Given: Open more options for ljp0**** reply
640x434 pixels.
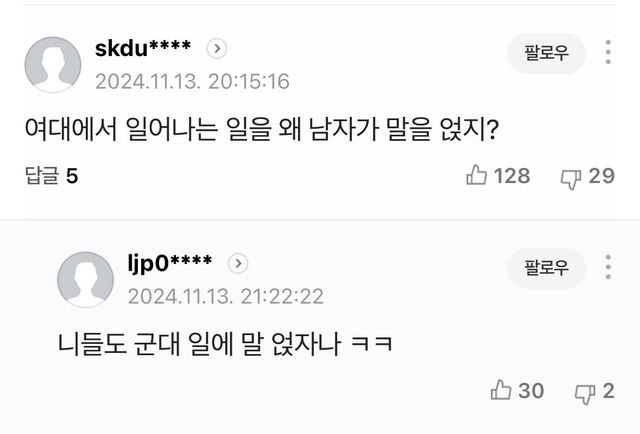Looking at the screenshot, I should 609,267.
